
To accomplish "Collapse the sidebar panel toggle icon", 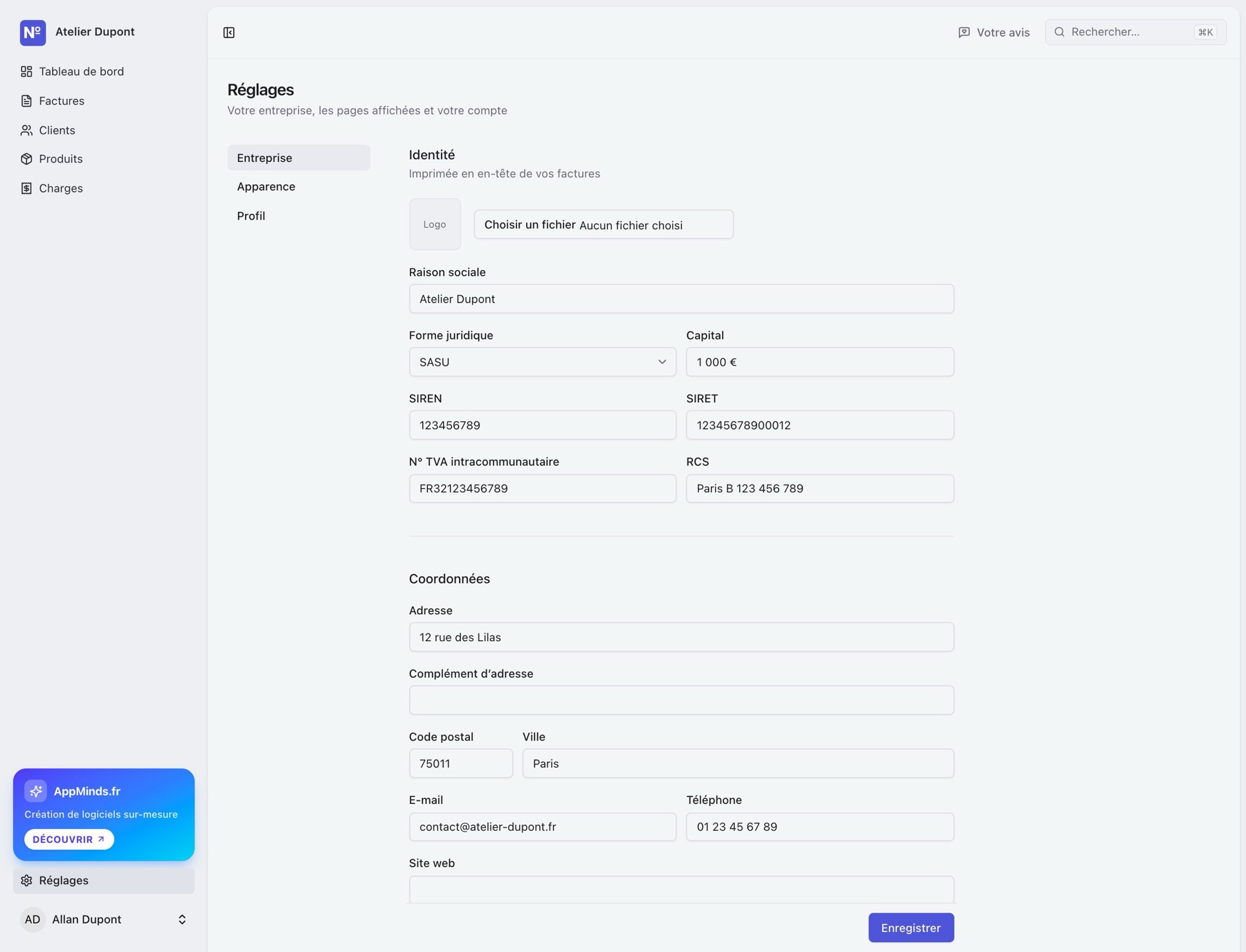I will (229, 33).
